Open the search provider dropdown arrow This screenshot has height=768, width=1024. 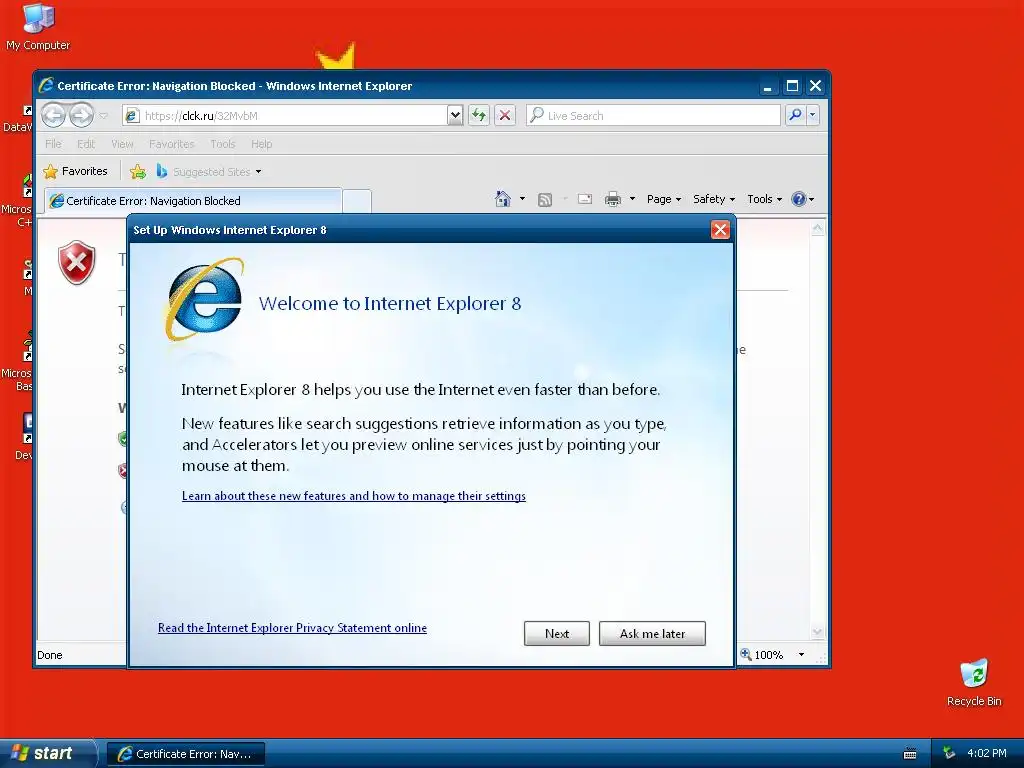click(x=812, y=116)
